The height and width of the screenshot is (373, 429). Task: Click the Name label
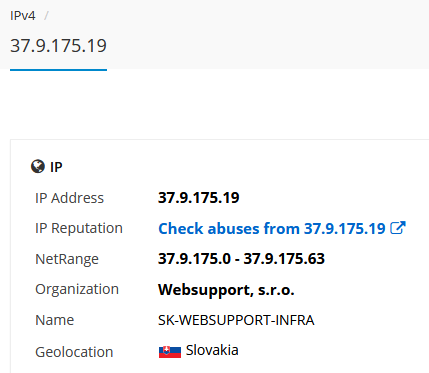coord(55,320)
